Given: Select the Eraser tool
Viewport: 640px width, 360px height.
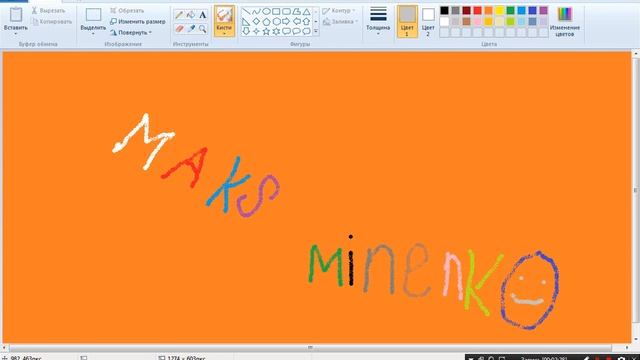Looking at the screenshot, I should (179, 29).
